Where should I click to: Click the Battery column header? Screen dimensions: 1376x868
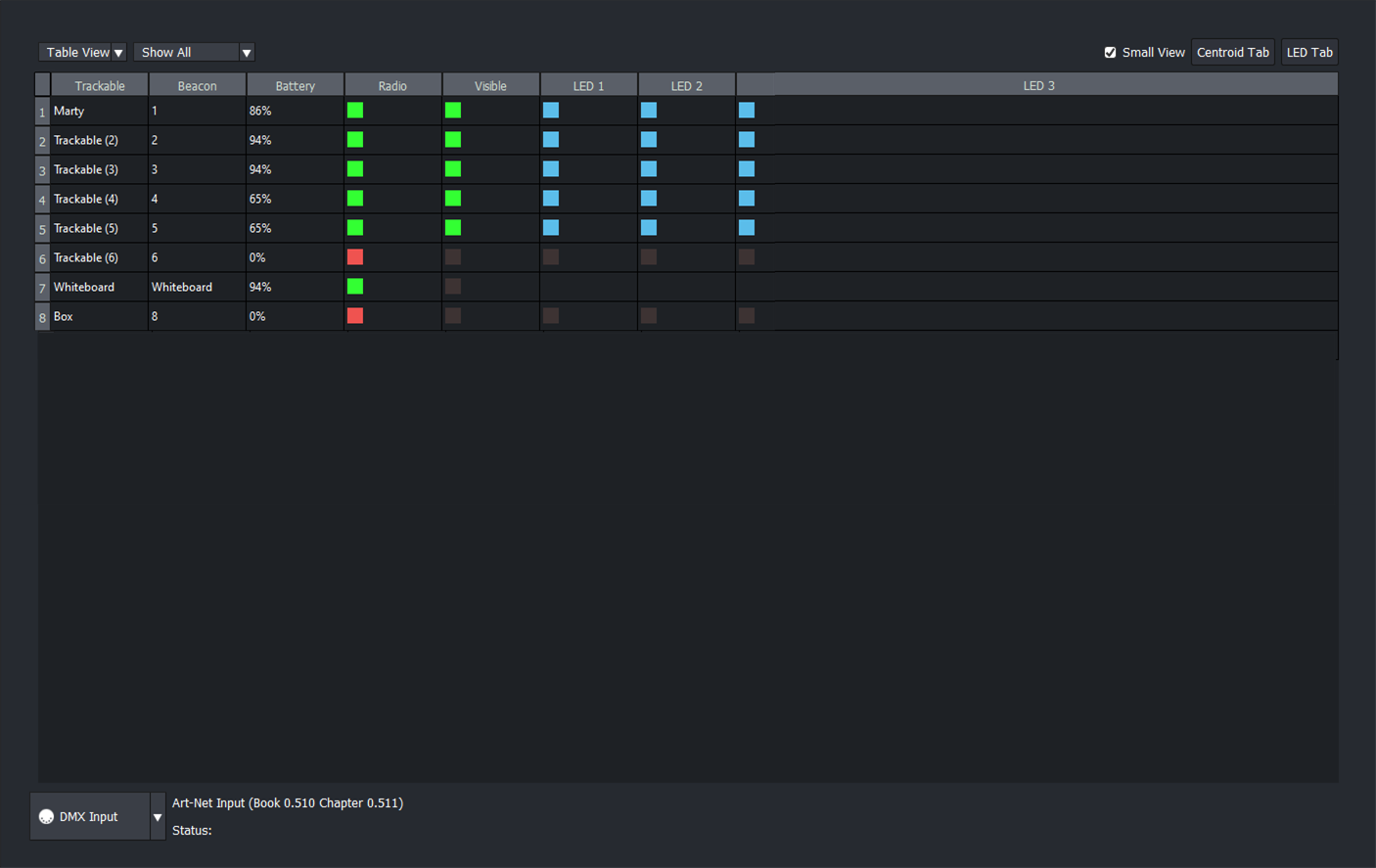pos(295,85)
